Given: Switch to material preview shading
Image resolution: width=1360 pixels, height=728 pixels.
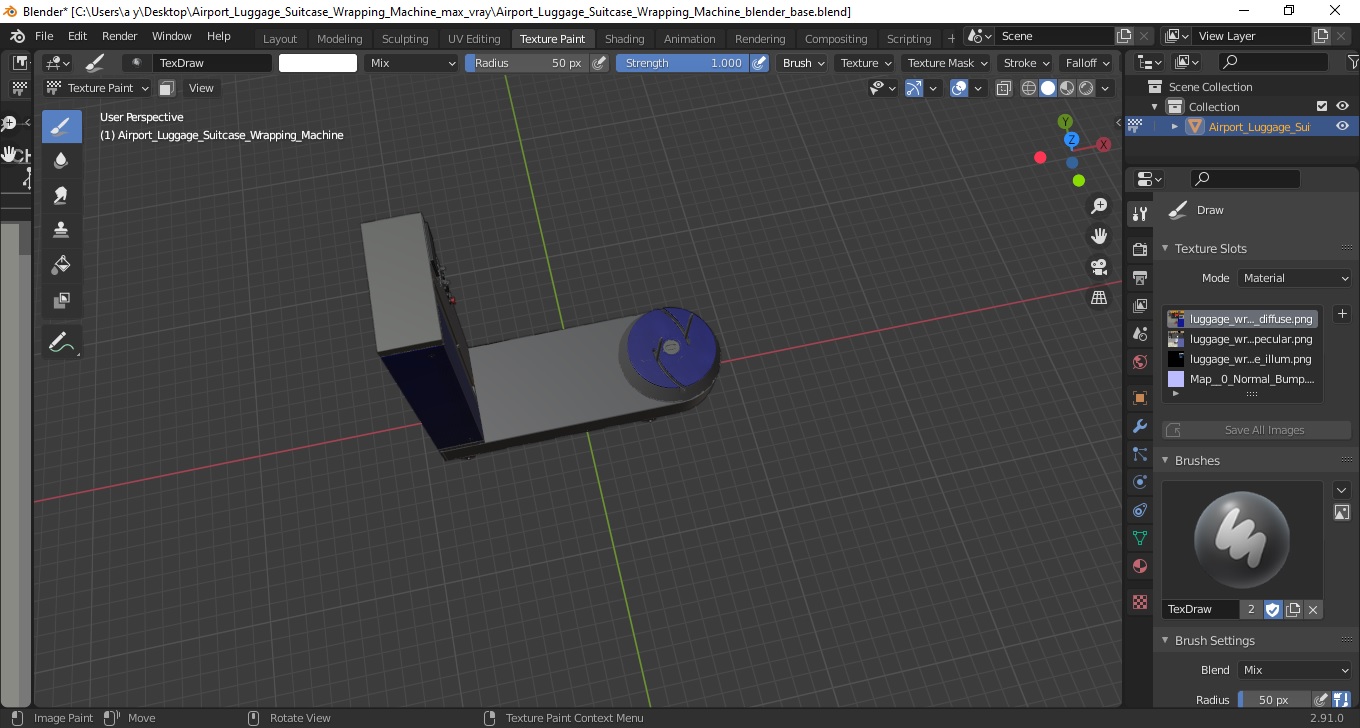Looking at the screenshot, I should click(1067, 88).
